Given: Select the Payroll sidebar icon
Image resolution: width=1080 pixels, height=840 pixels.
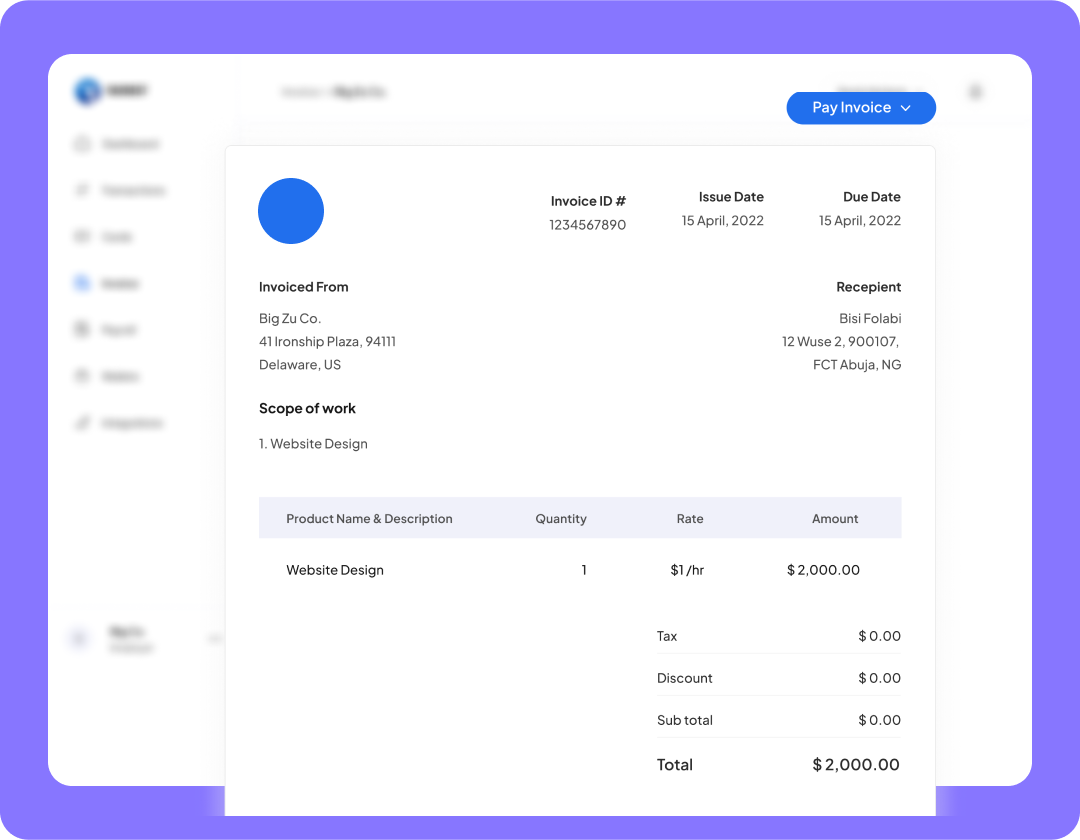Looking at the screenshot, I should click(83, 329).
